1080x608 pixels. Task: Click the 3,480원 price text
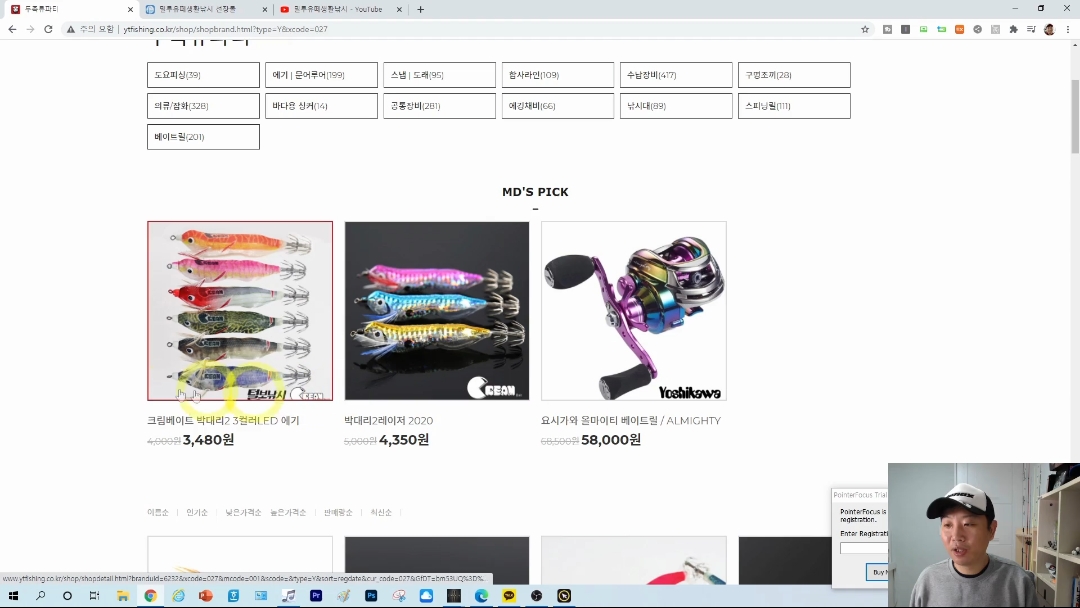[x=208, y=440]
